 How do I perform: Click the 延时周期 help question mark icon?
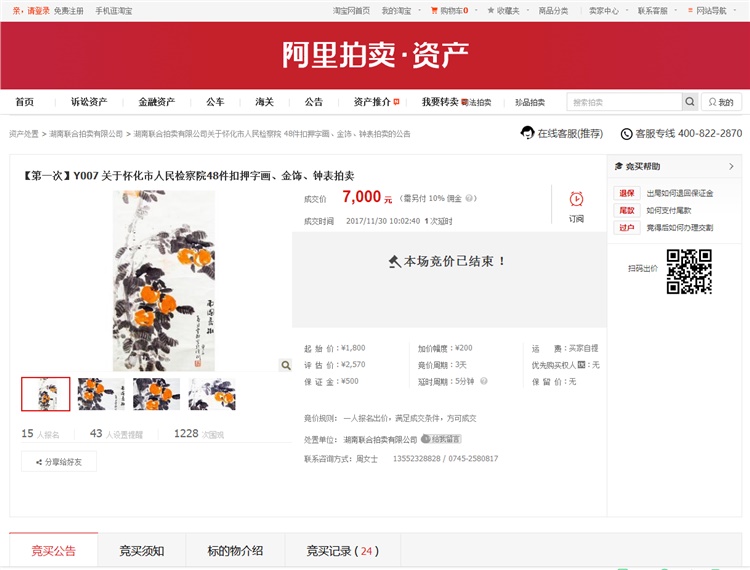485,381
